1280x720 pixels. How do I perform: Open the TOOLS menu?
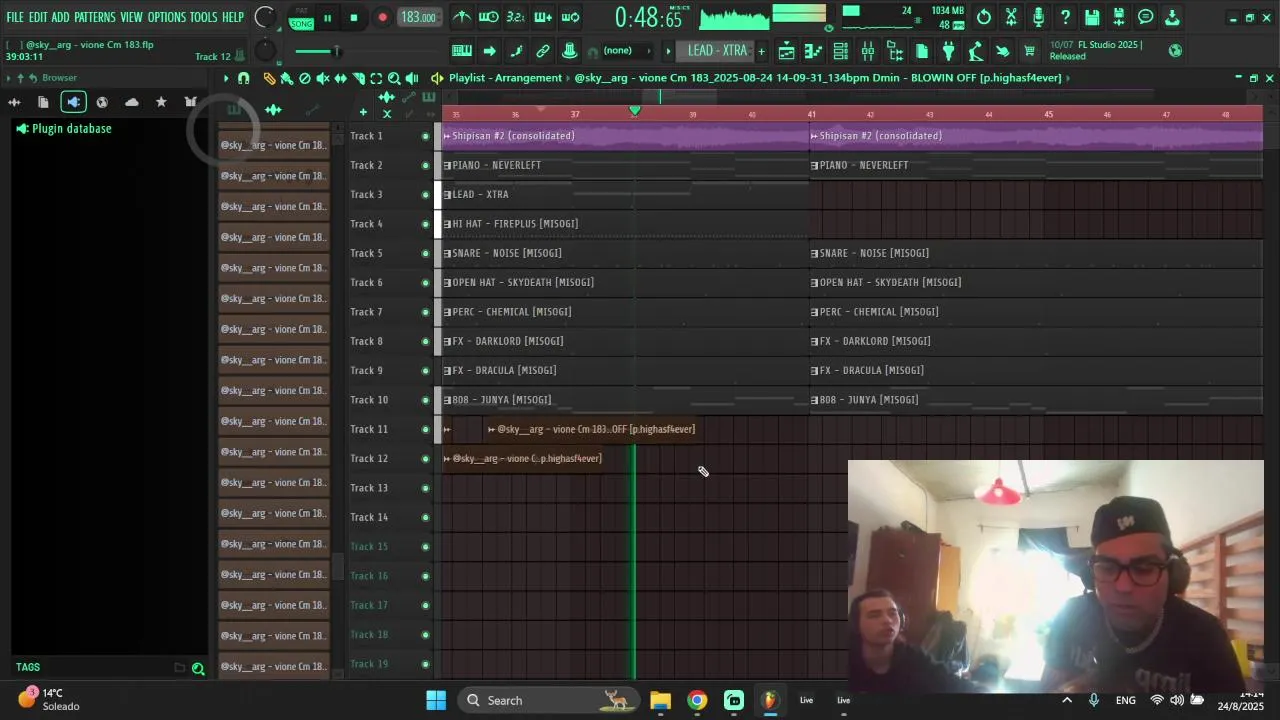204,18
